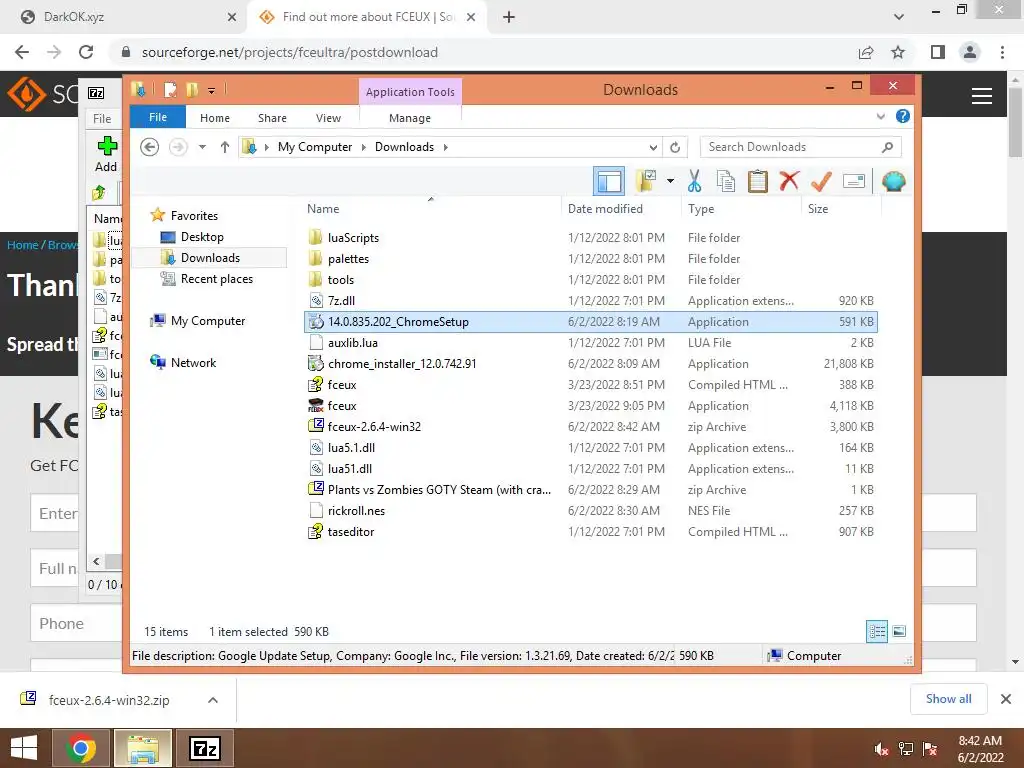
Task: Select chrome_installer_12.0.742.91 file
Action: (590, 364)
